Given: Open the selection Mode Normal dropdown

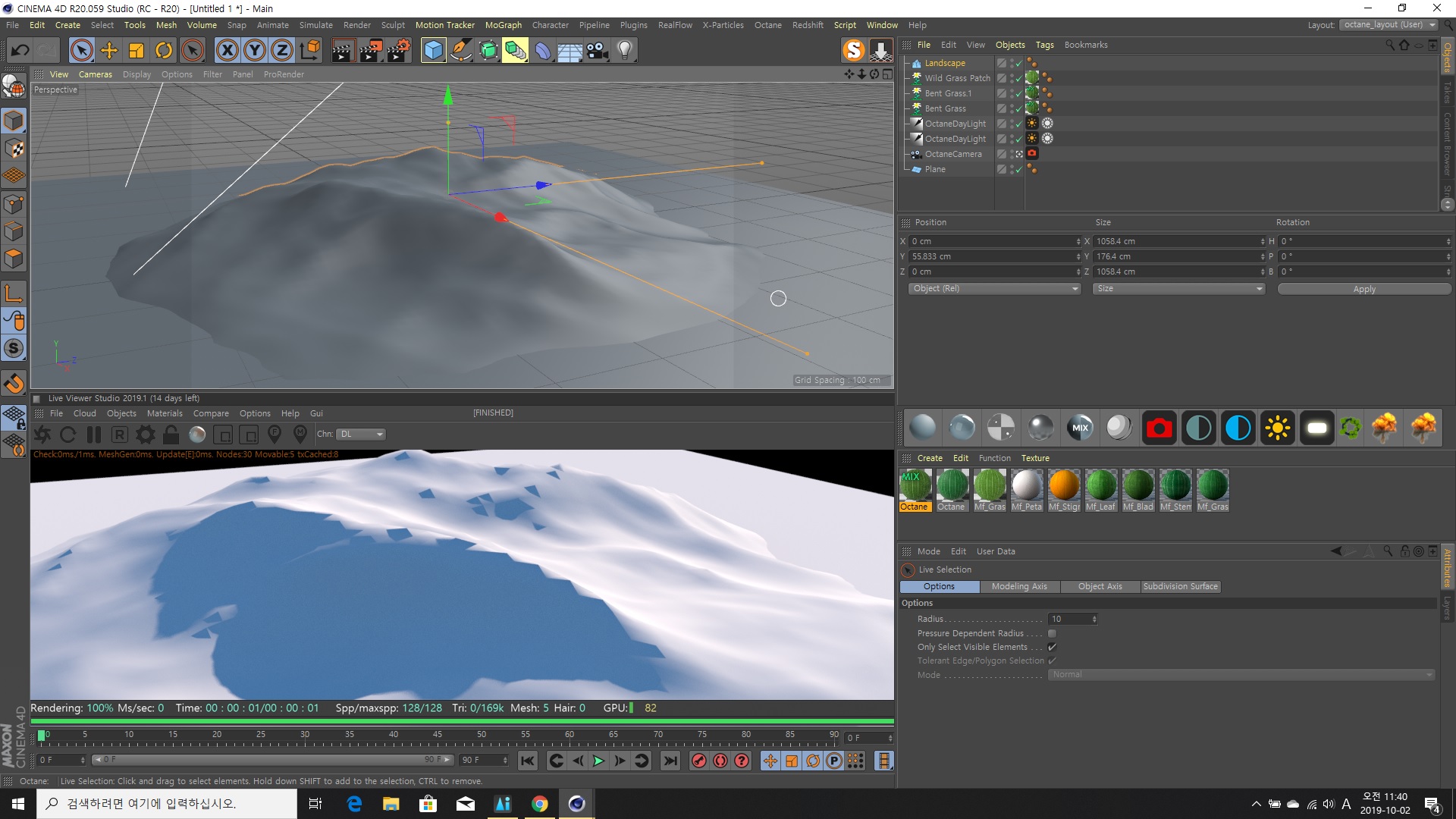Looking at the screenshot, I should [x=1241, y=675].
